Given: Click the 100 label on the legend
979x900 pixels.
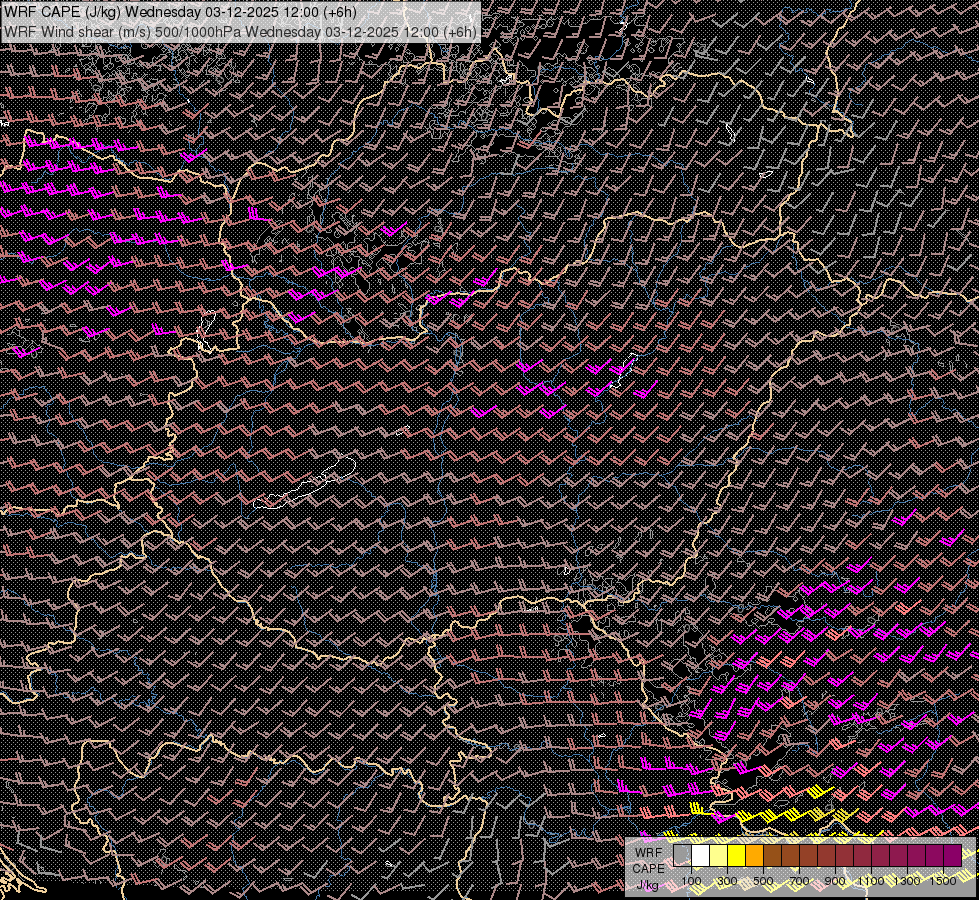Looking at the screenshot, I should click(x=691, y=881).
